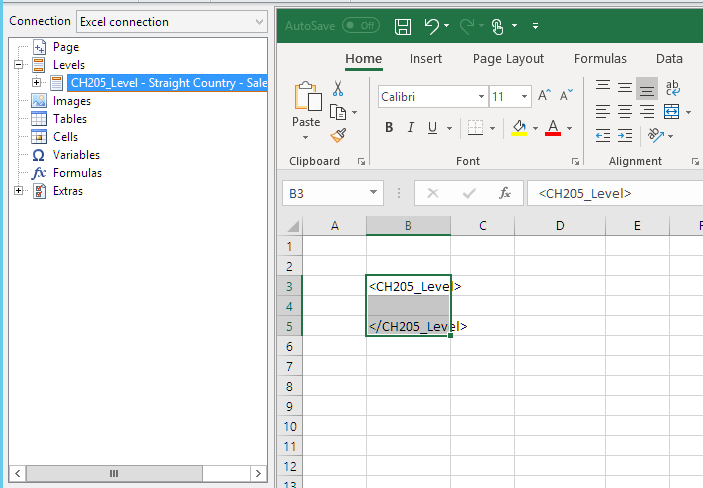This screenshot has height=488, width=703.
Task: Open the Borders dropdown arrow
Action: click(x=492, y=128)
